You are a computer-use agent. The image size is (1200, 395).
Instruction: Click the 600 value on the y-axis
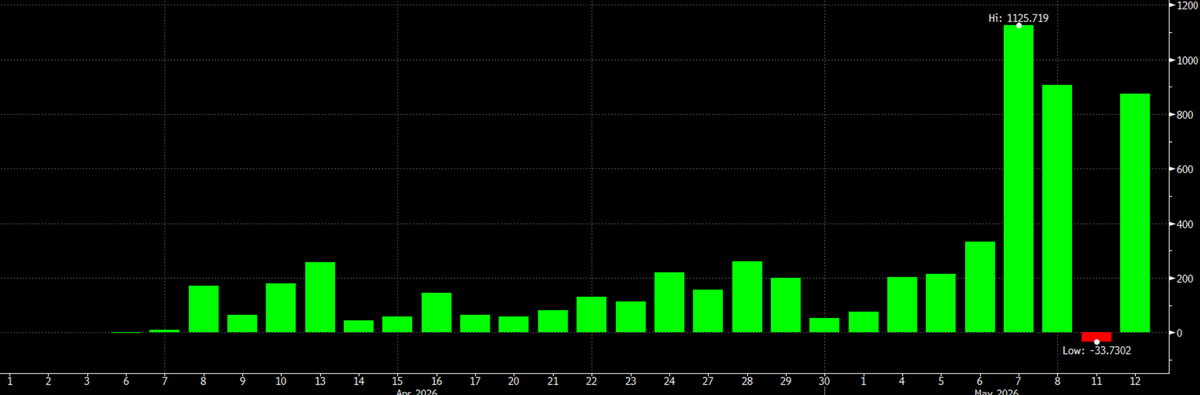(x=1185, y=169)
